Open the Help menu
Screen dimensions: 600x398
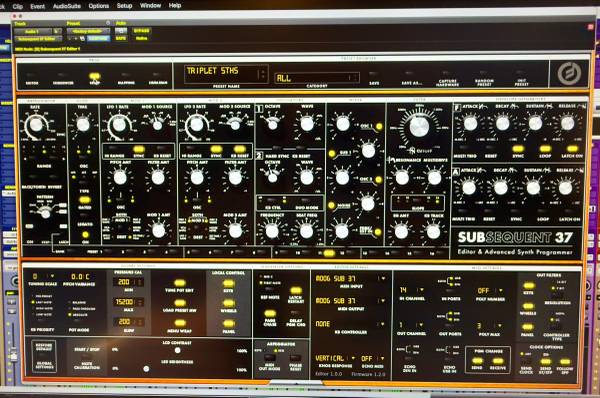click(175, 6)
